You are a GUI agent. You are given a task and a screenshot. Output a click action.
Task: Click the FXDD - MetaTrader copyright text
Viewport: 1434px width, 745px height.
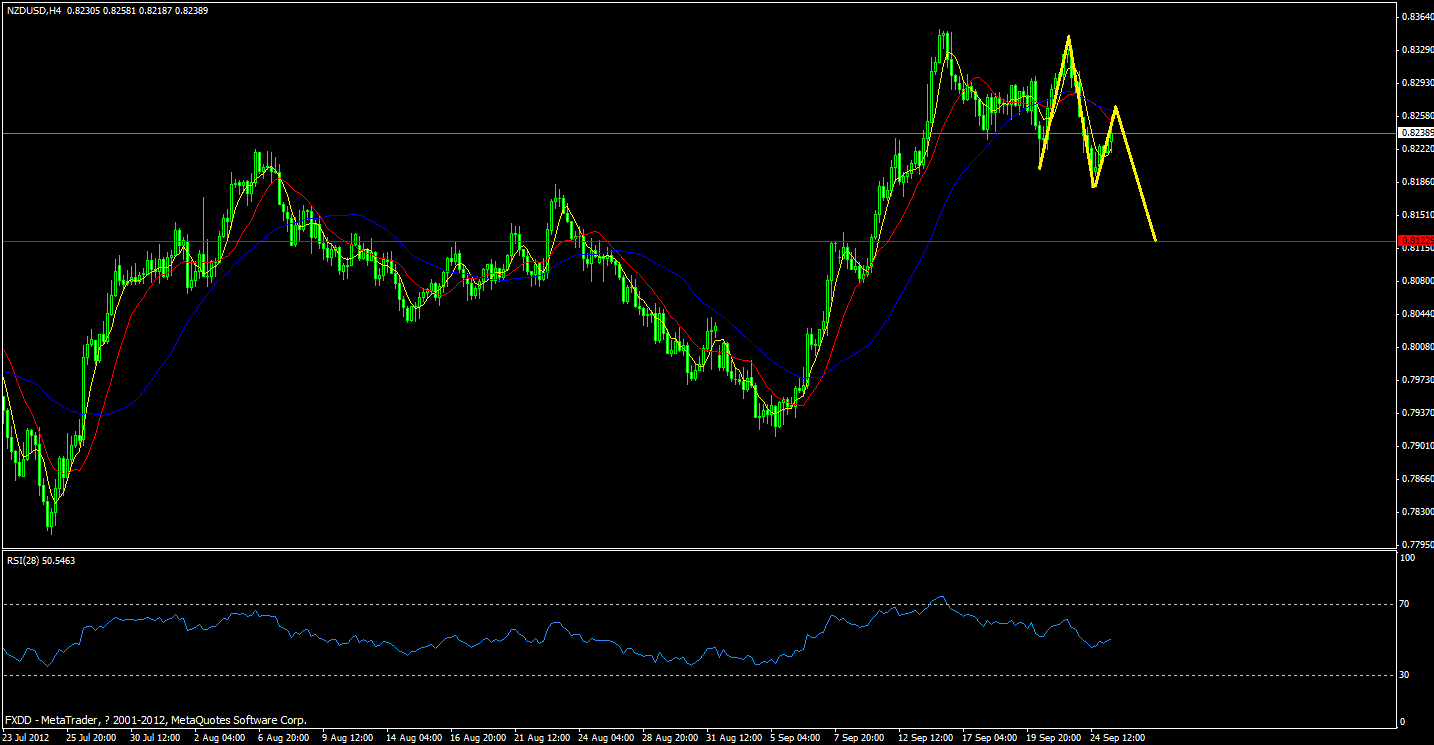(x=155, y=719)
